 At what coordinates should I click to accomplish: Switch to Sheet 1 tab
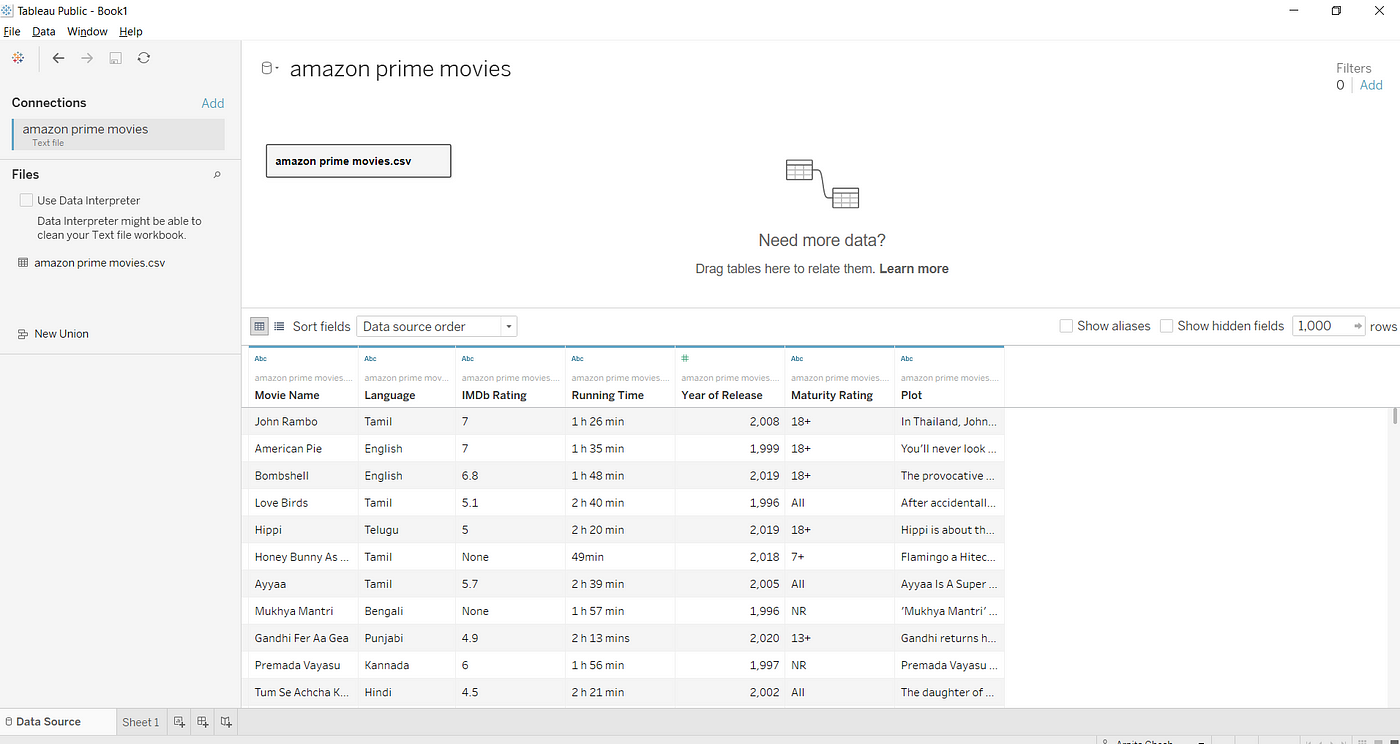141,722
